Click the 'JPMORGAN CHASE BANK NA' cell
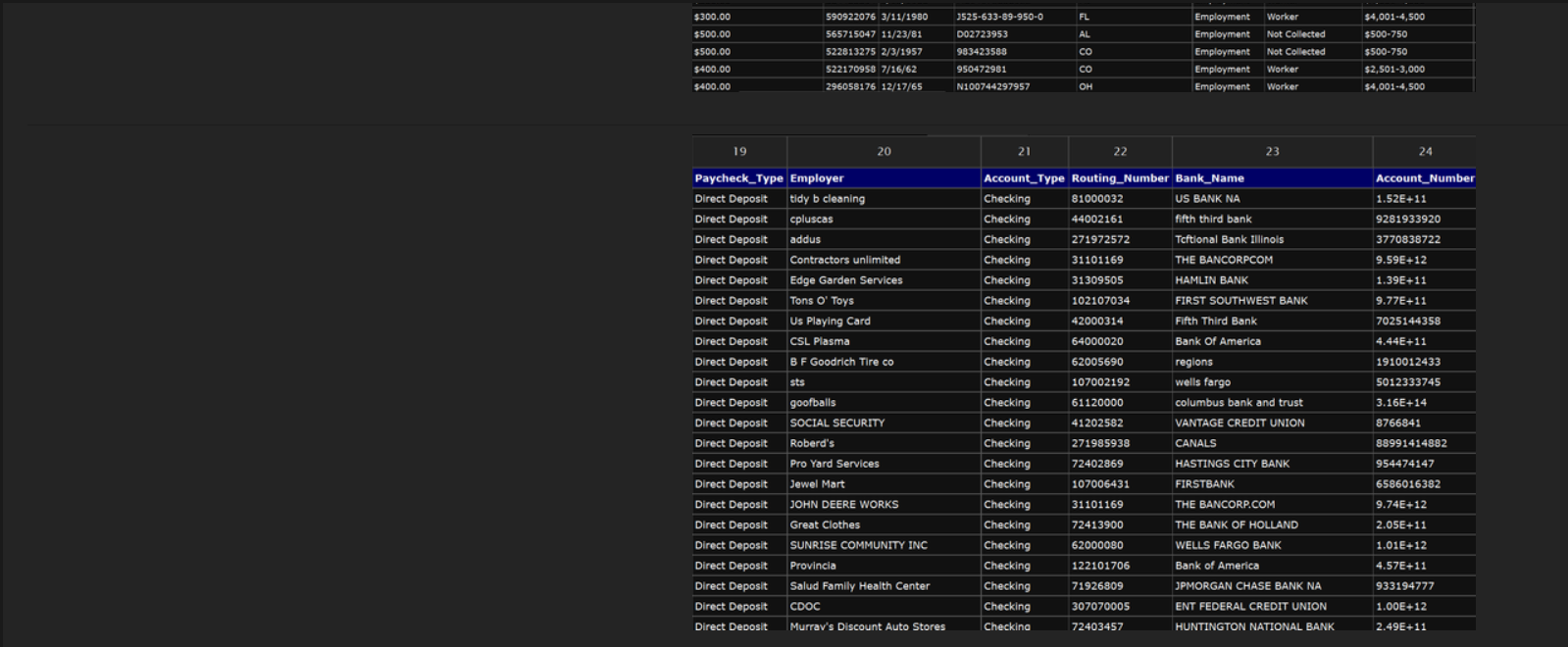The width and height of the screenshot is (1568, 647). pyautogui.click(x=1248, y=586)
